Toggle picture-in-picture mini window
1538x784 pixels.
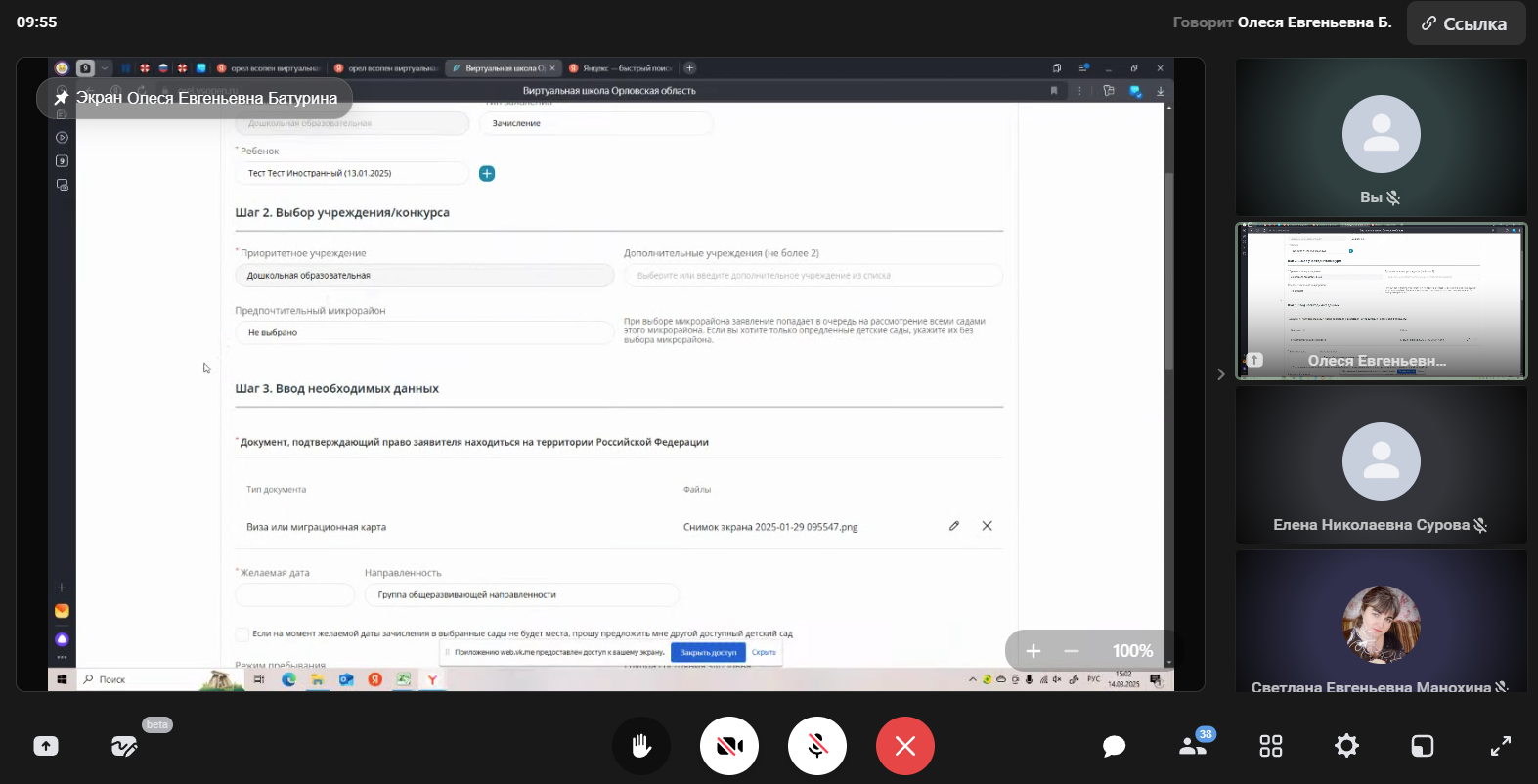pos(1423,746)
